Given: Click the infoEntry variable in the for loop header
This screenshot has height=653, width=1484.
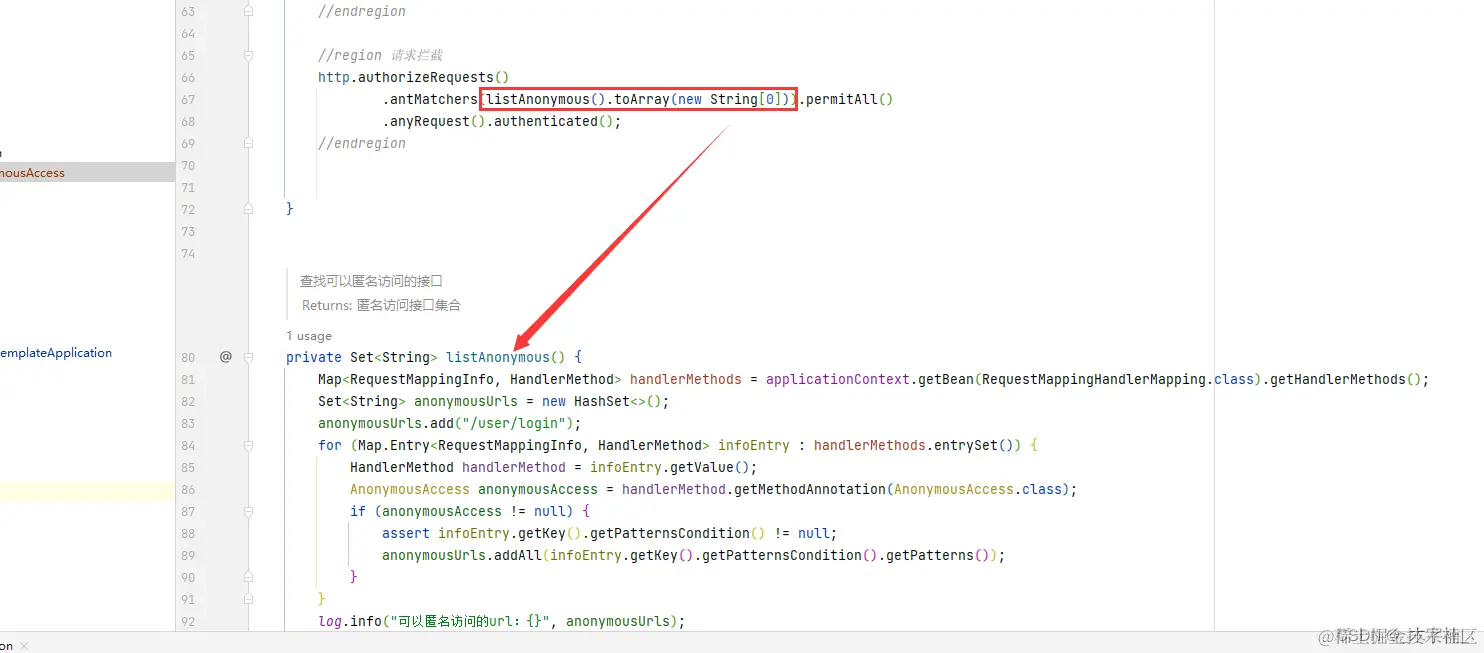Looking at the screenshot, I should [x=754, y=445].
